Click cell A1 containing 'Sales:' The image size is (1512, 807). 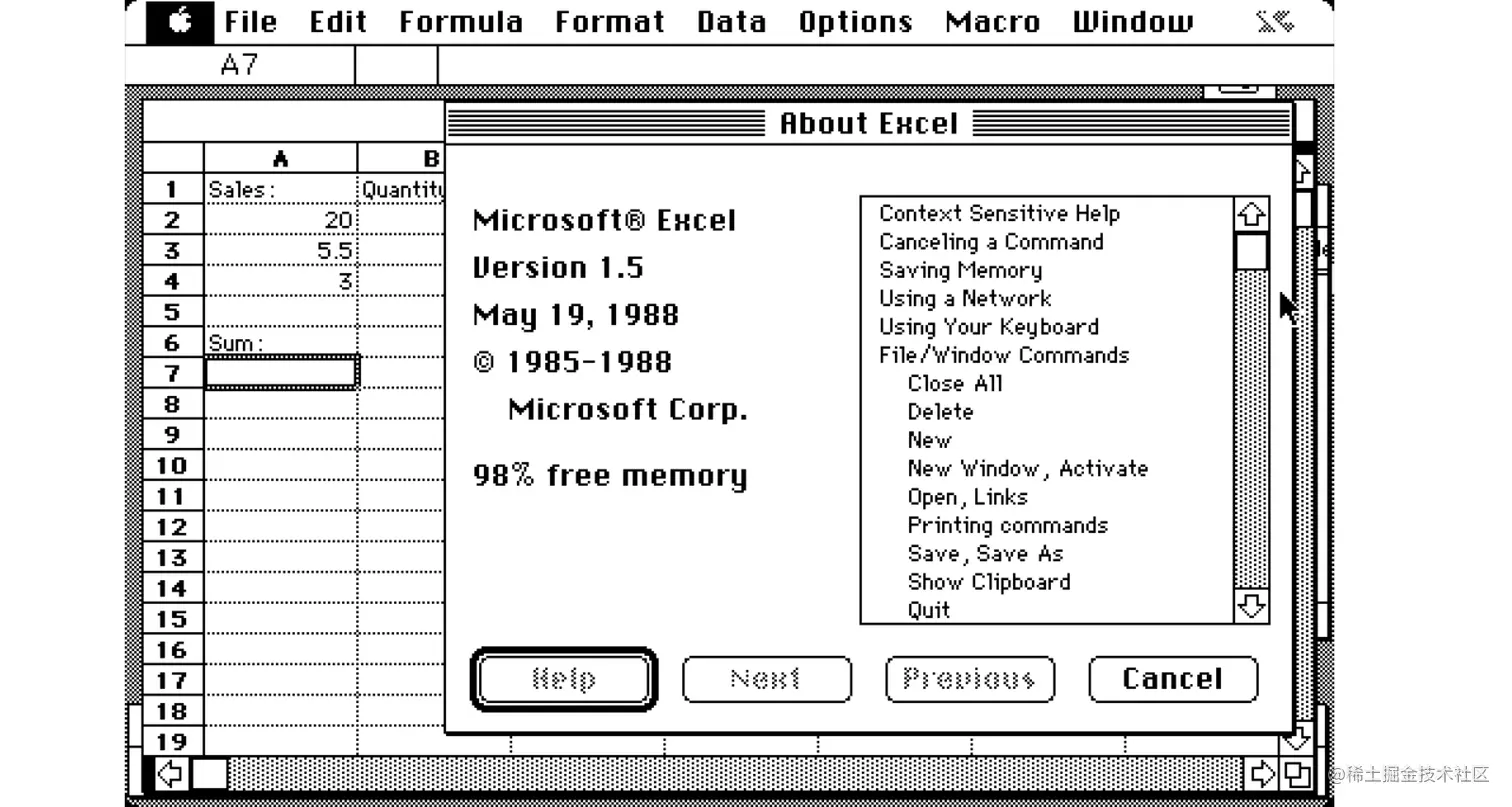click(x=281, y=189)
